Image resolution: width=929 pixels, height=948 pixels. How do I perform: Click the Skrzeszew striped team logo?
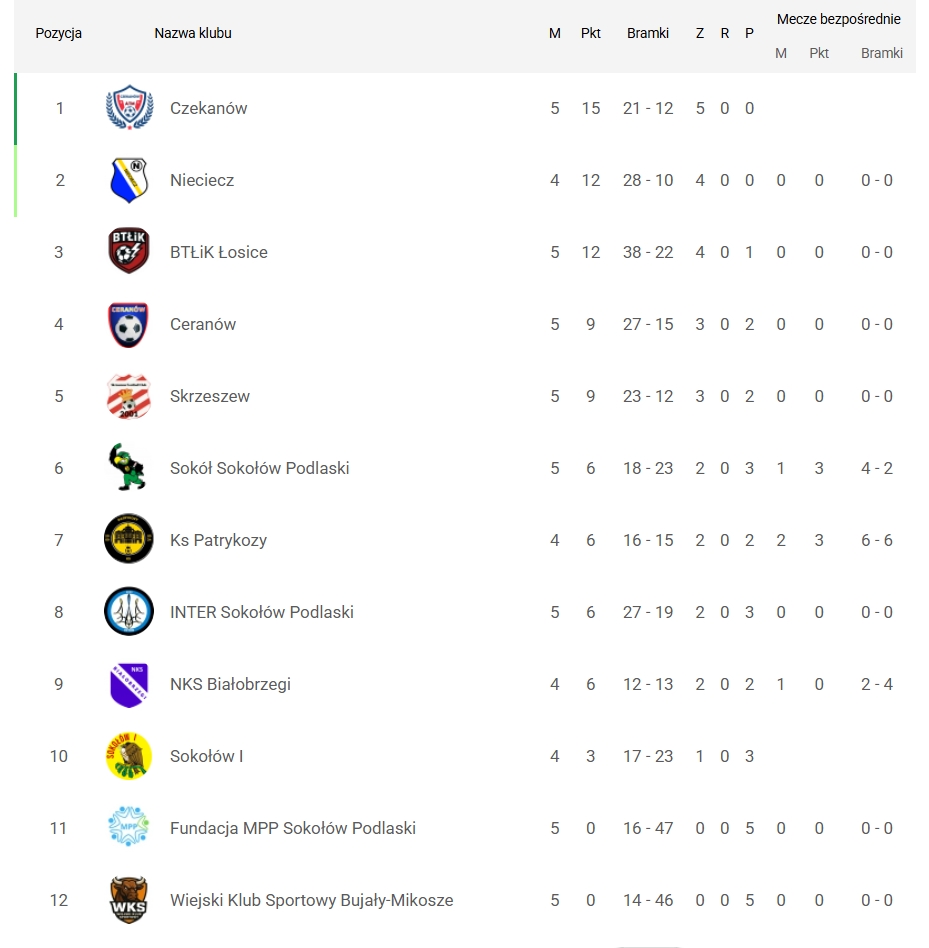tap(129, 396)
